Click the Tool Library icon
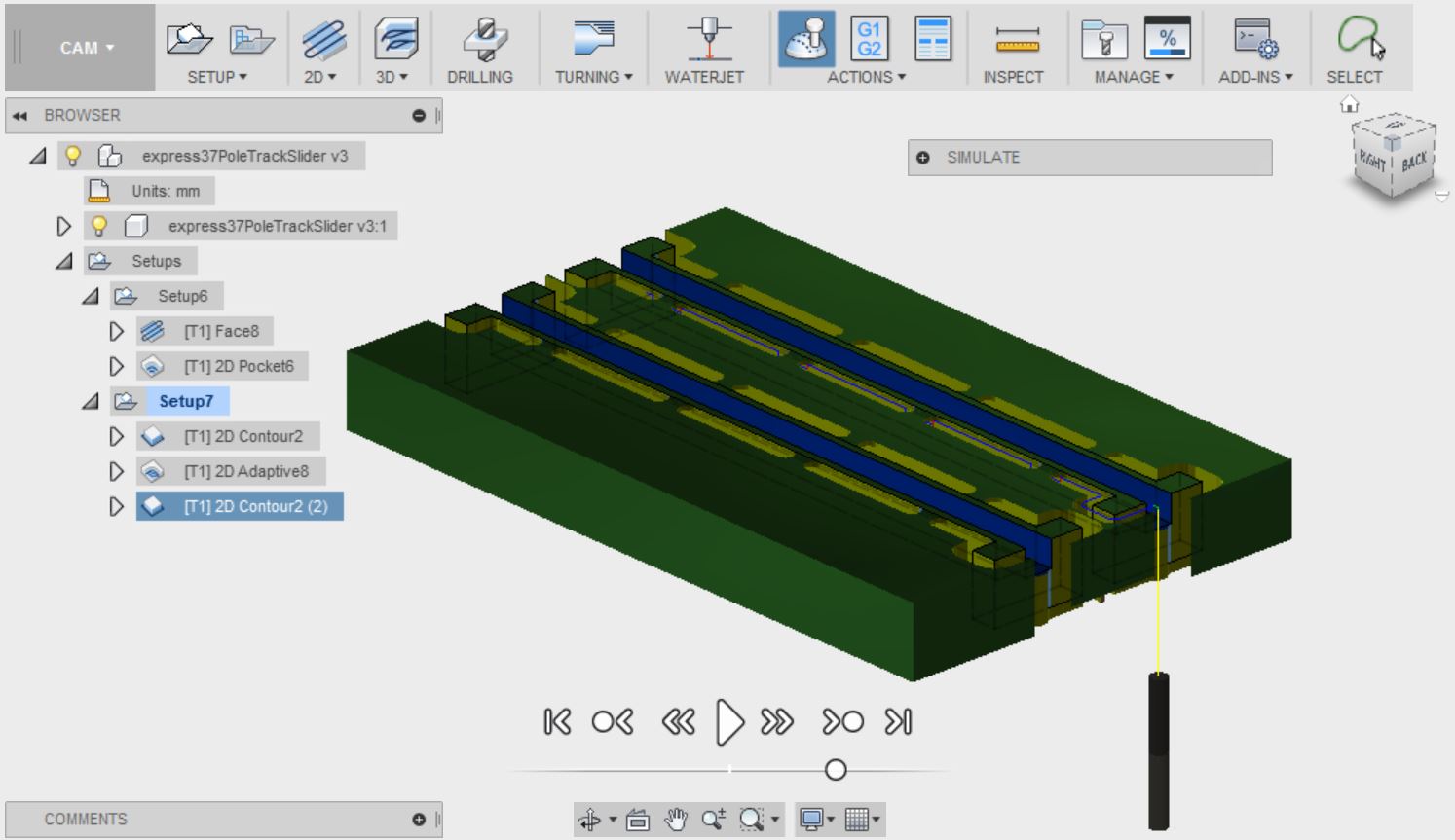1455x840 pixels. tap(1104, 40)
